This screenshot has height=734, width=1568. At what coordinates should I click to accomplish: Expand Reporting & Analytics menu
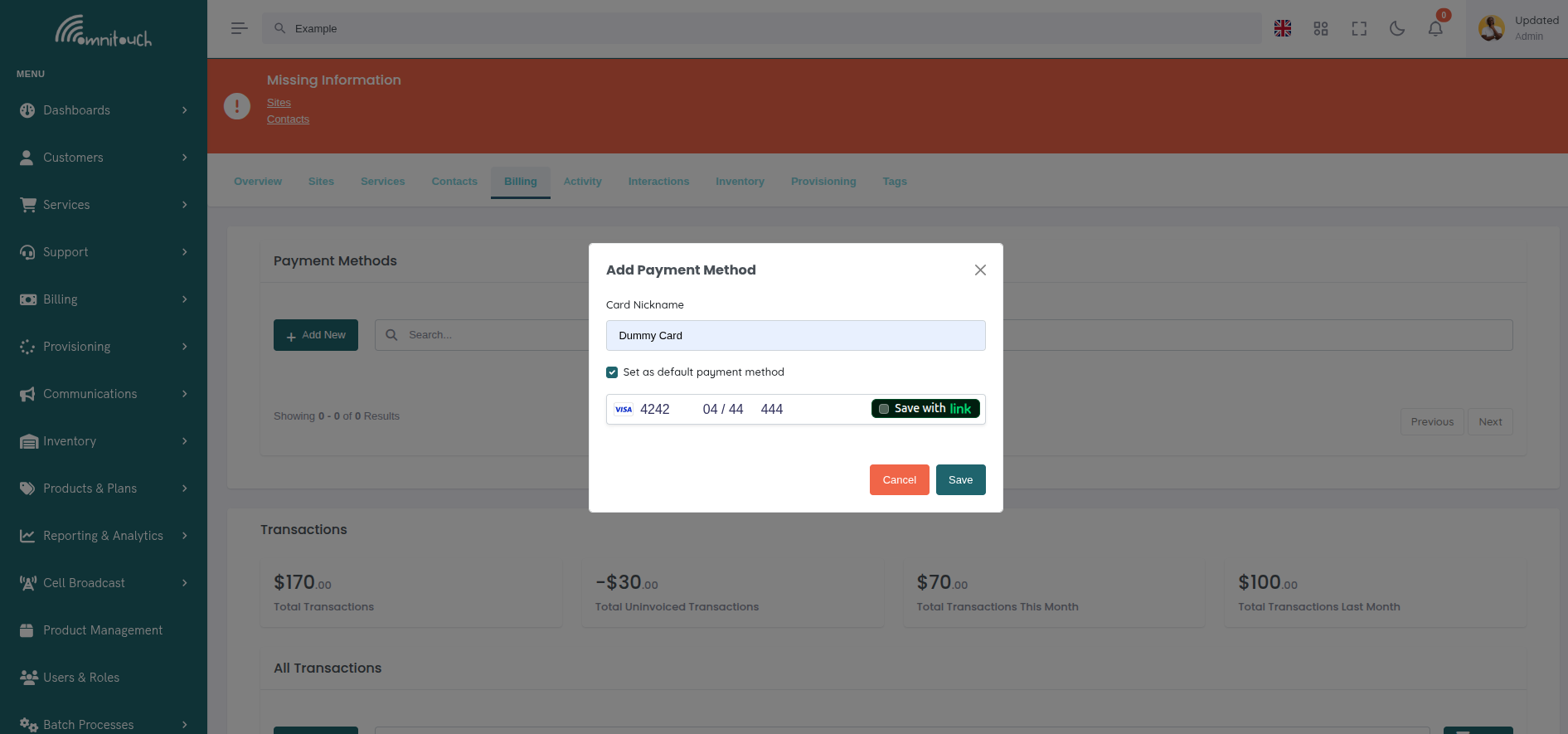[x=104, y=536]
